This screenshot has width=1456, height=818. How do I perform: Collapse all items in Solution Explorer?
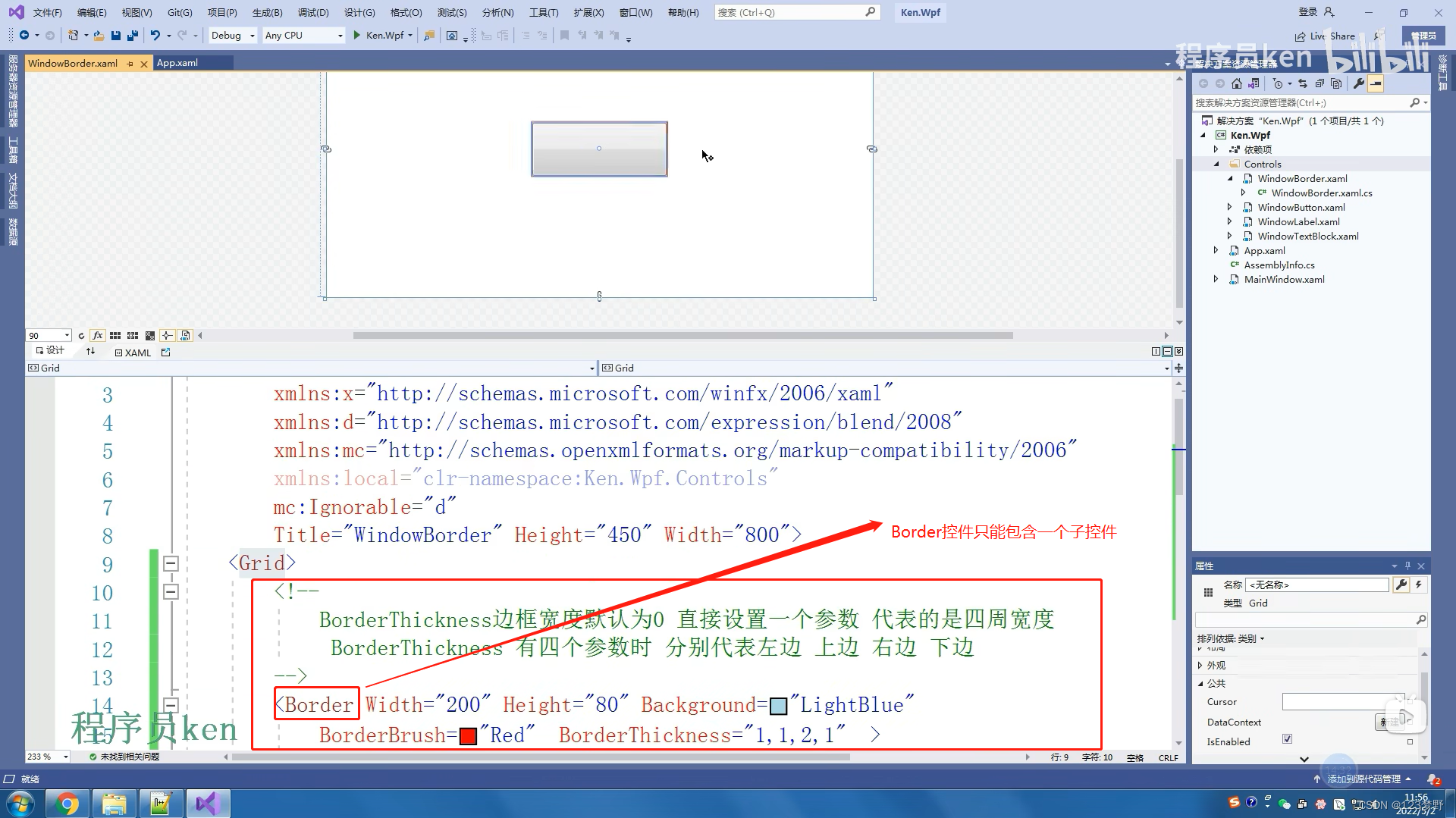(x=1319, y=83)
